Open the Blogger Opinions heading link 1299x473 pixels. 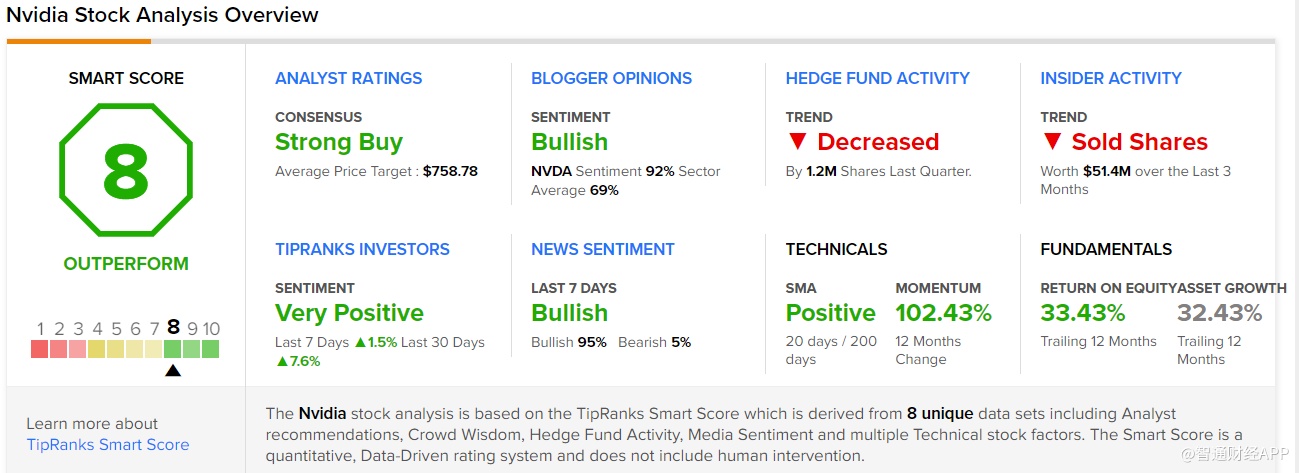pos(611,78)
